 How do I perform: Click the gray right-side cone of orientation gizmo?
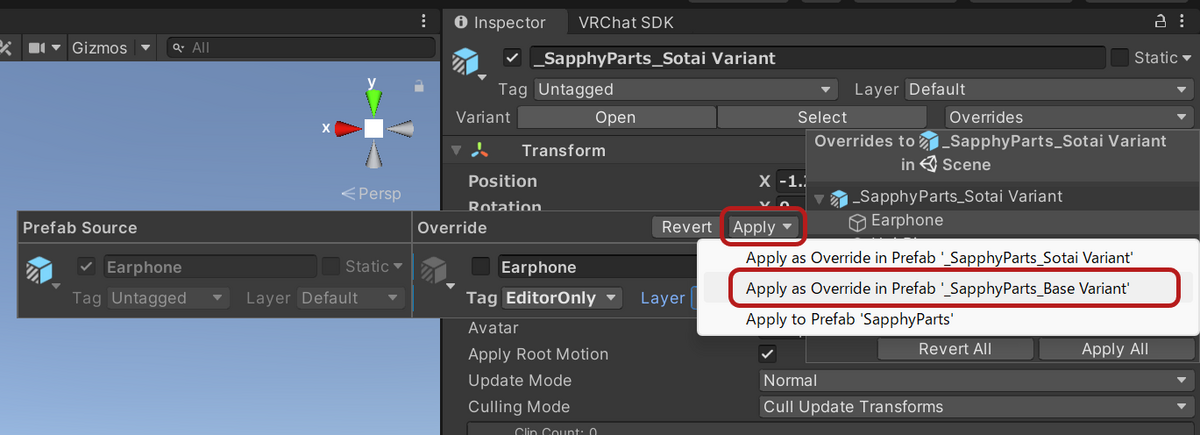tap(400, 128)
